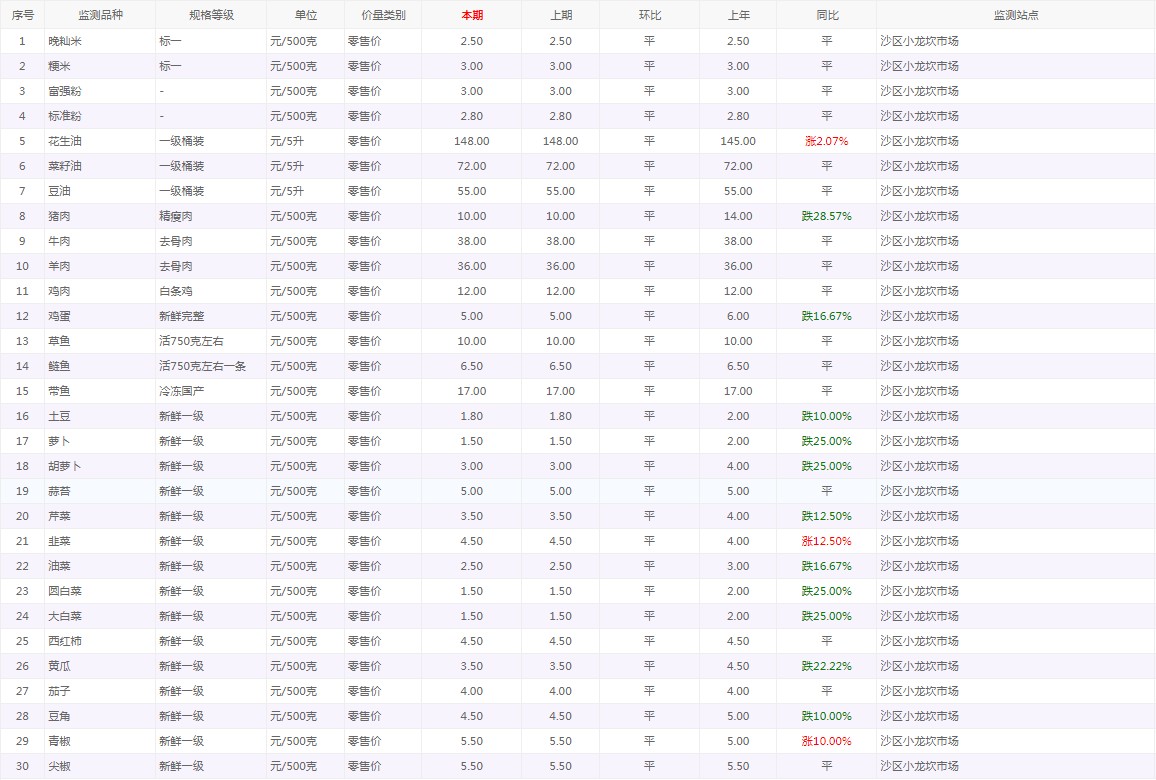Click the 跌22.22% value in 黄瓜 row
Screen dimensions: 1156x780
(x=826, y=666)
